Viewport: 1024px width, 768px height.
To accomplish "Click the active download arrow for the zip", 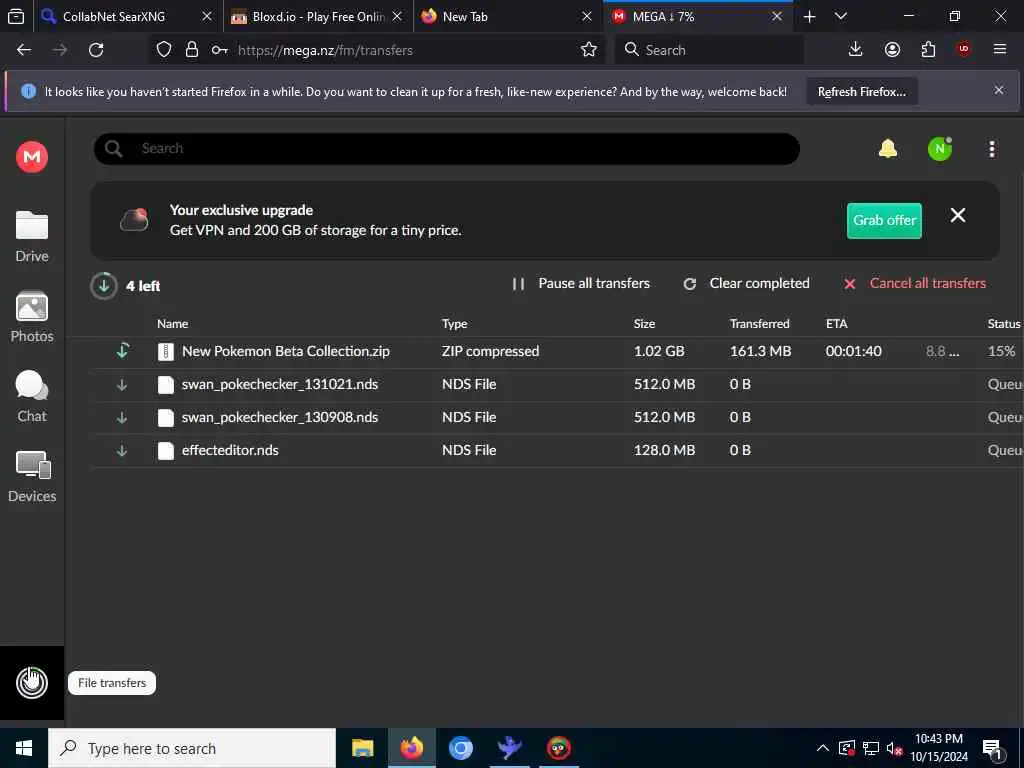I will coord(122,351).
